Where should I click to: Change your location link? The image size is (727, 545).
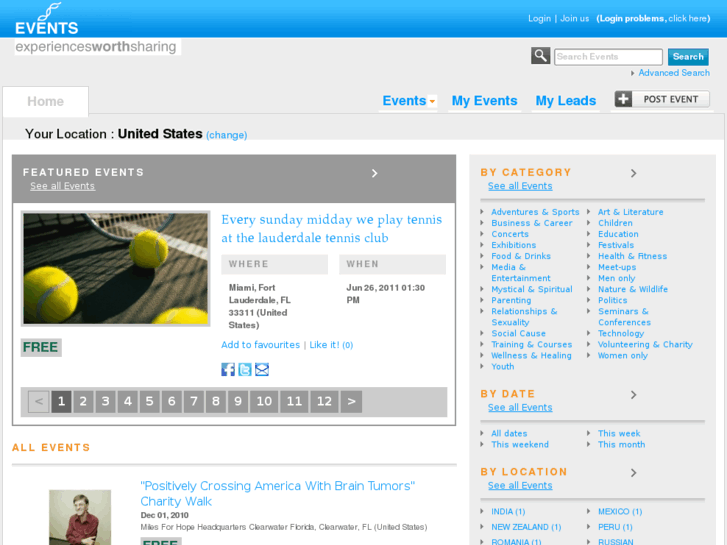point(227,135)
